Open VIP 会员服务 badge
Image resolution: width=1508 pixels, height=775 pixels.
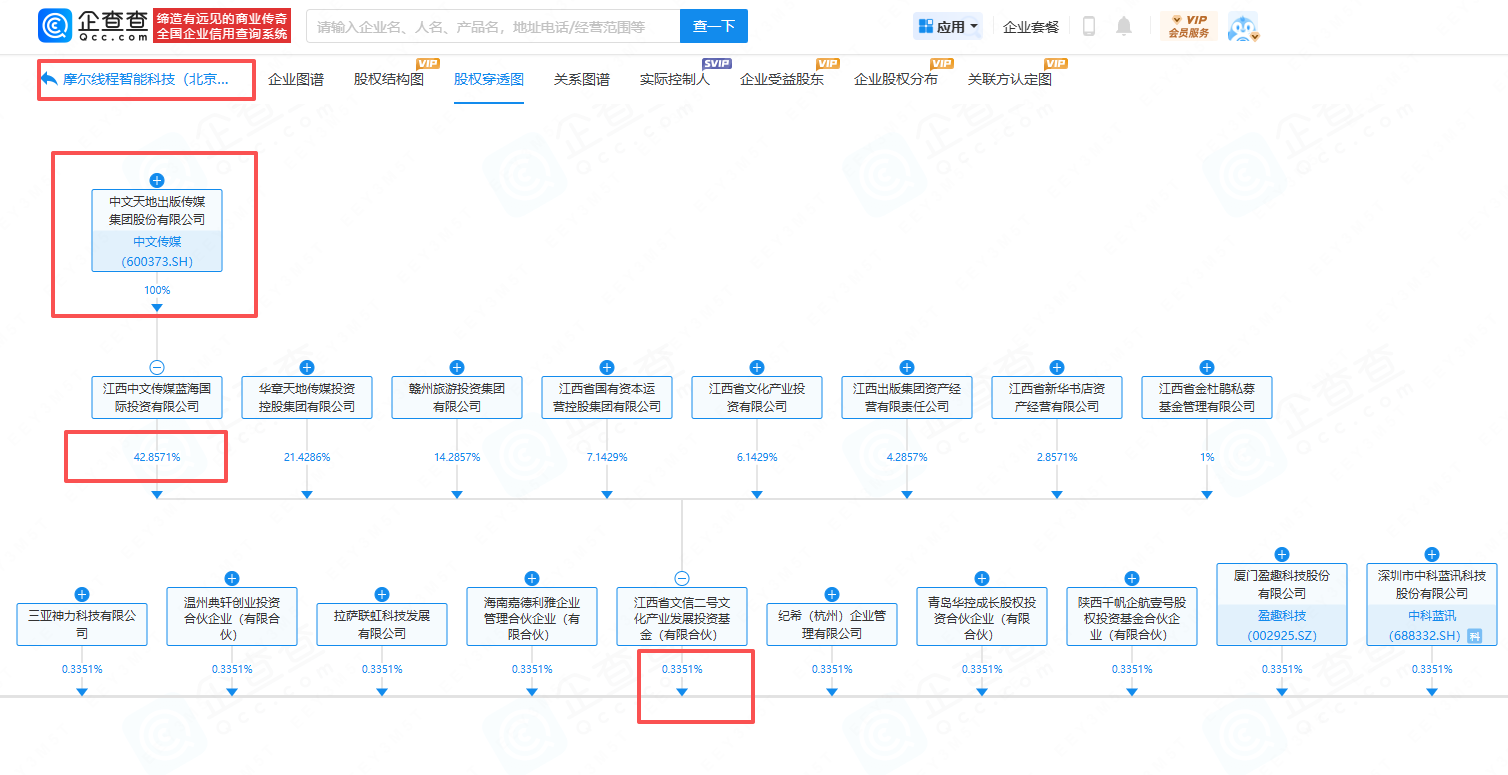[x=1189, y=26]
